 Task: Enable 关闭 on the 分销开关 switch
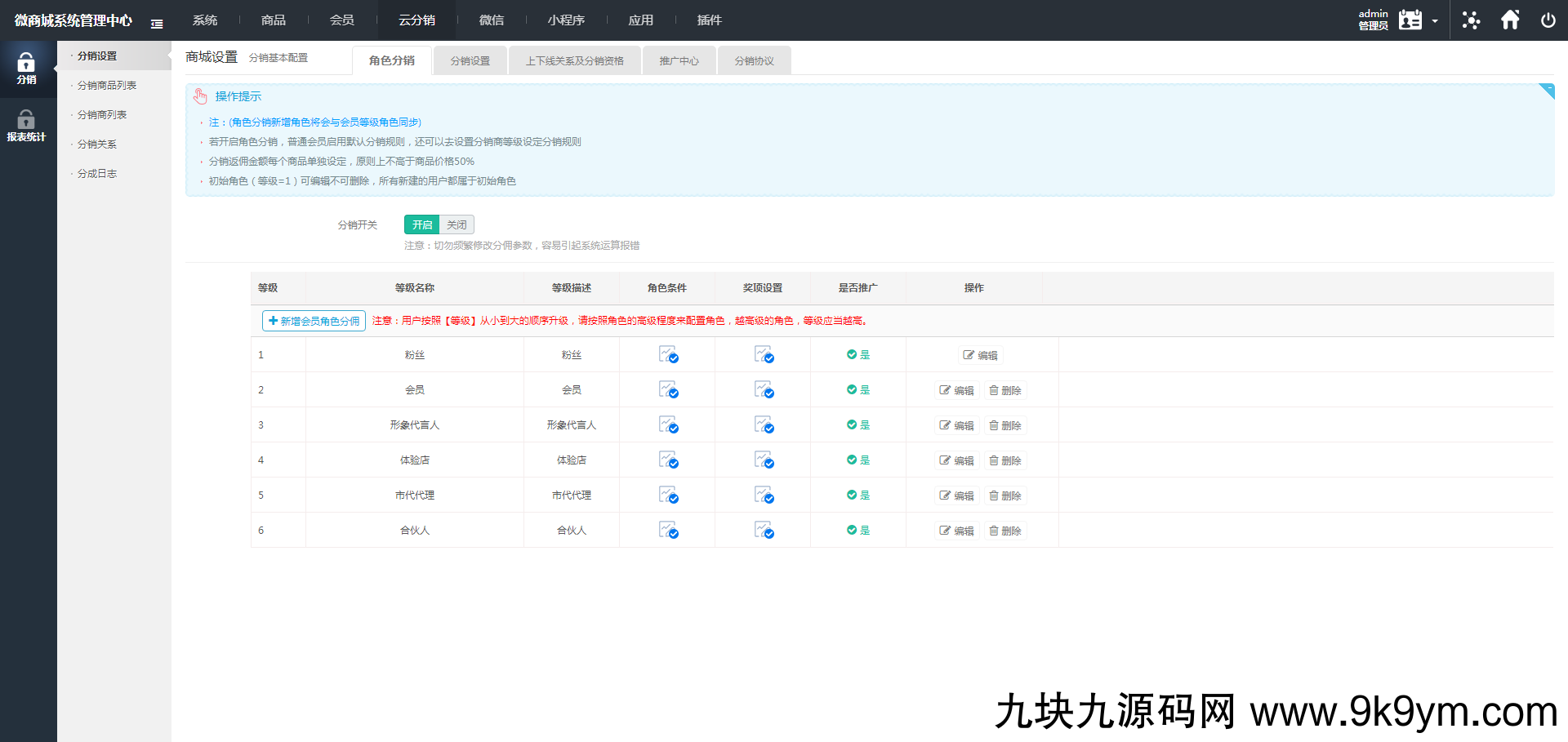[x=457, y=224]
